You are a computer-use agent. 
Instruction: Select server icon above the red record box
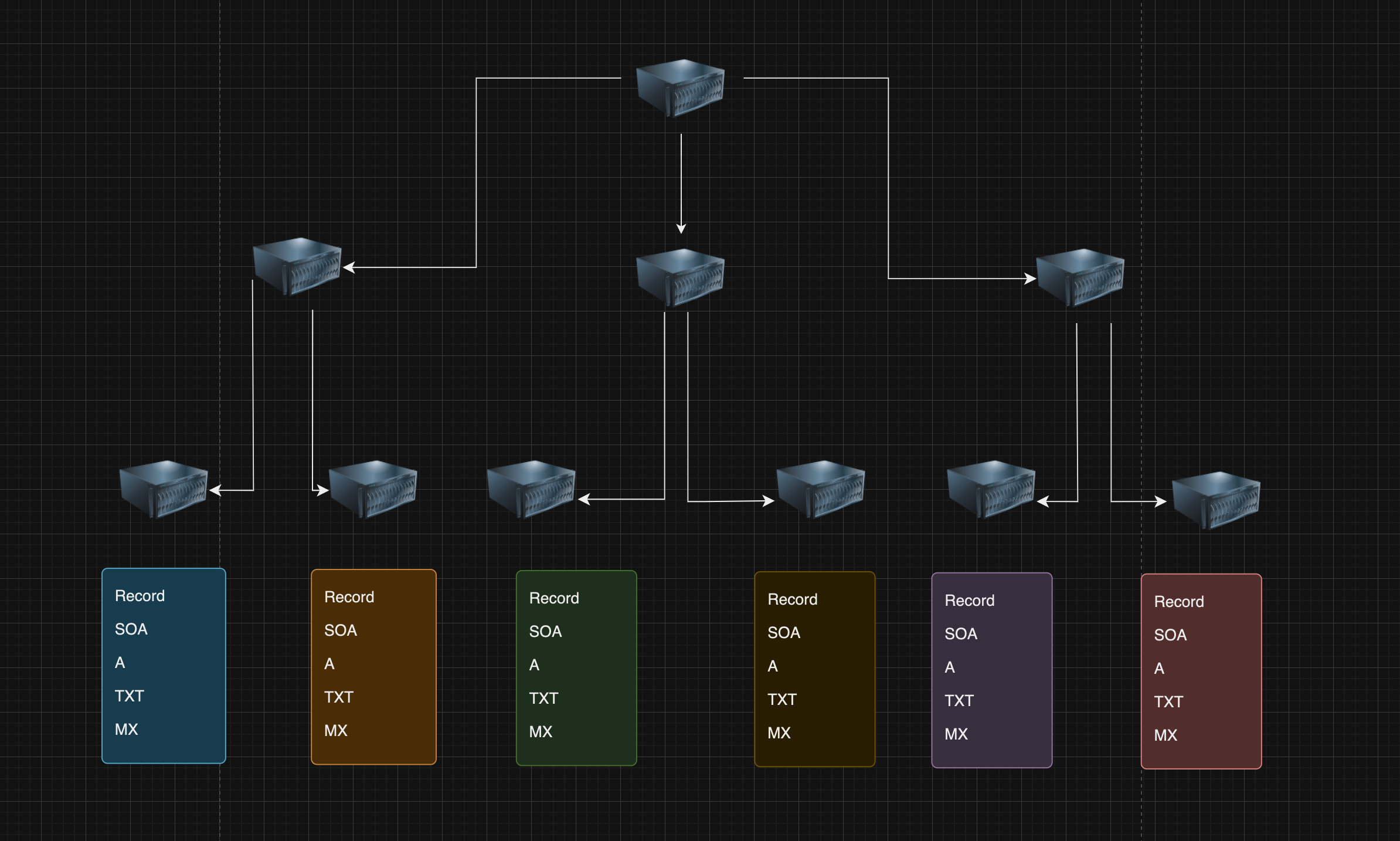pos(1216,500)
